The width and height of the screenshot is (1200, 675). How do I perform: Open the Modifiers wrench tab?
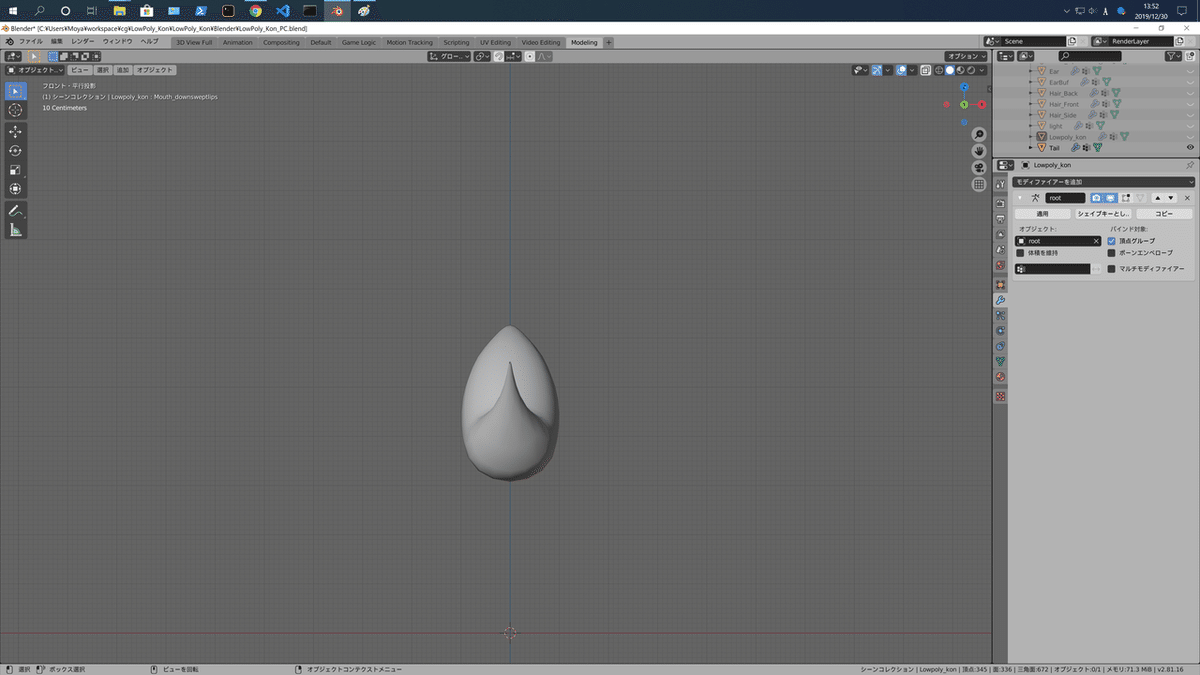[1000, 300]
